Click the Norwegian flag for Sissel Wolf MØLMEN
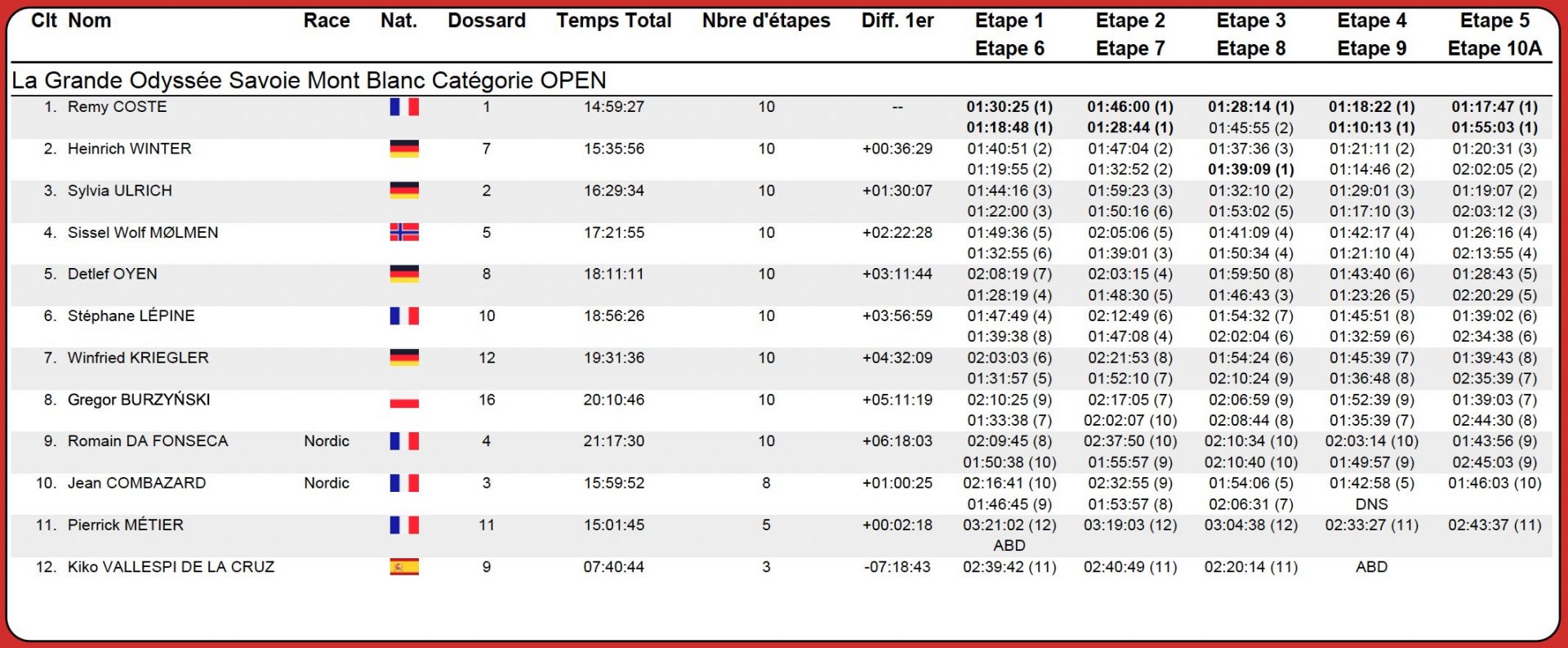The image size is (1568, 648). (x=404, y=232)
